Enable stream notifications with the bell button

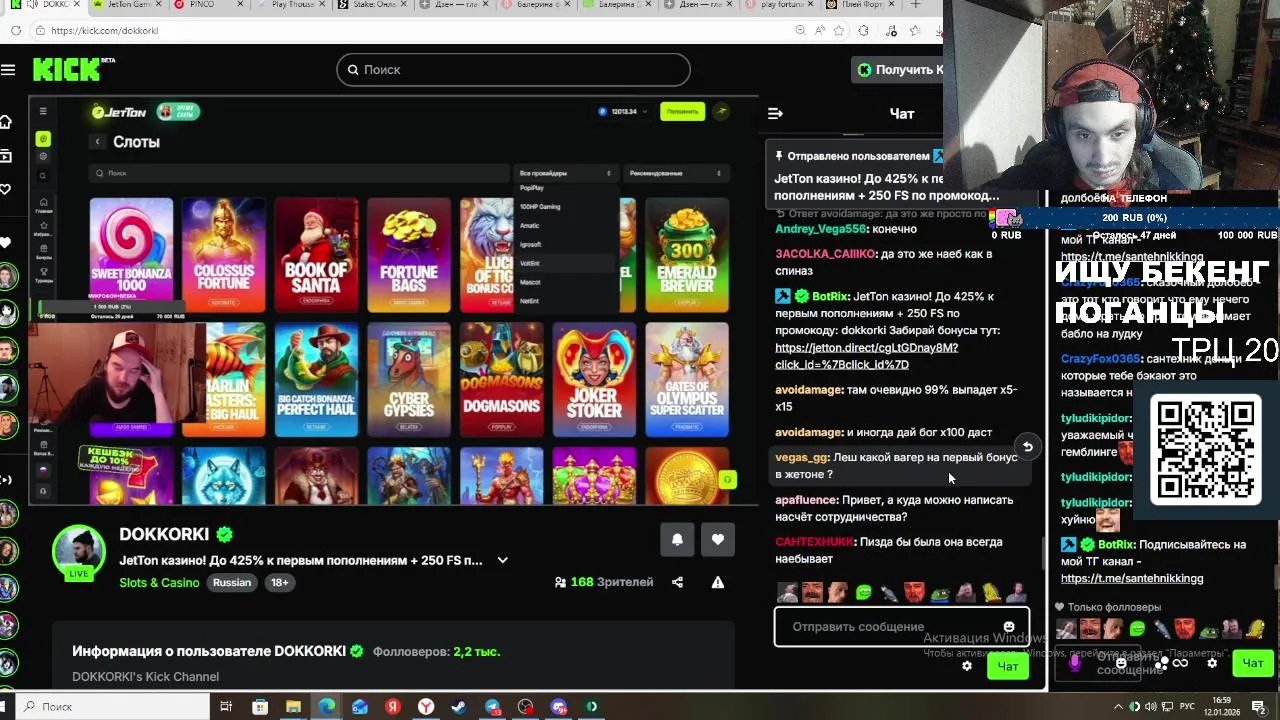pos(677,540)
